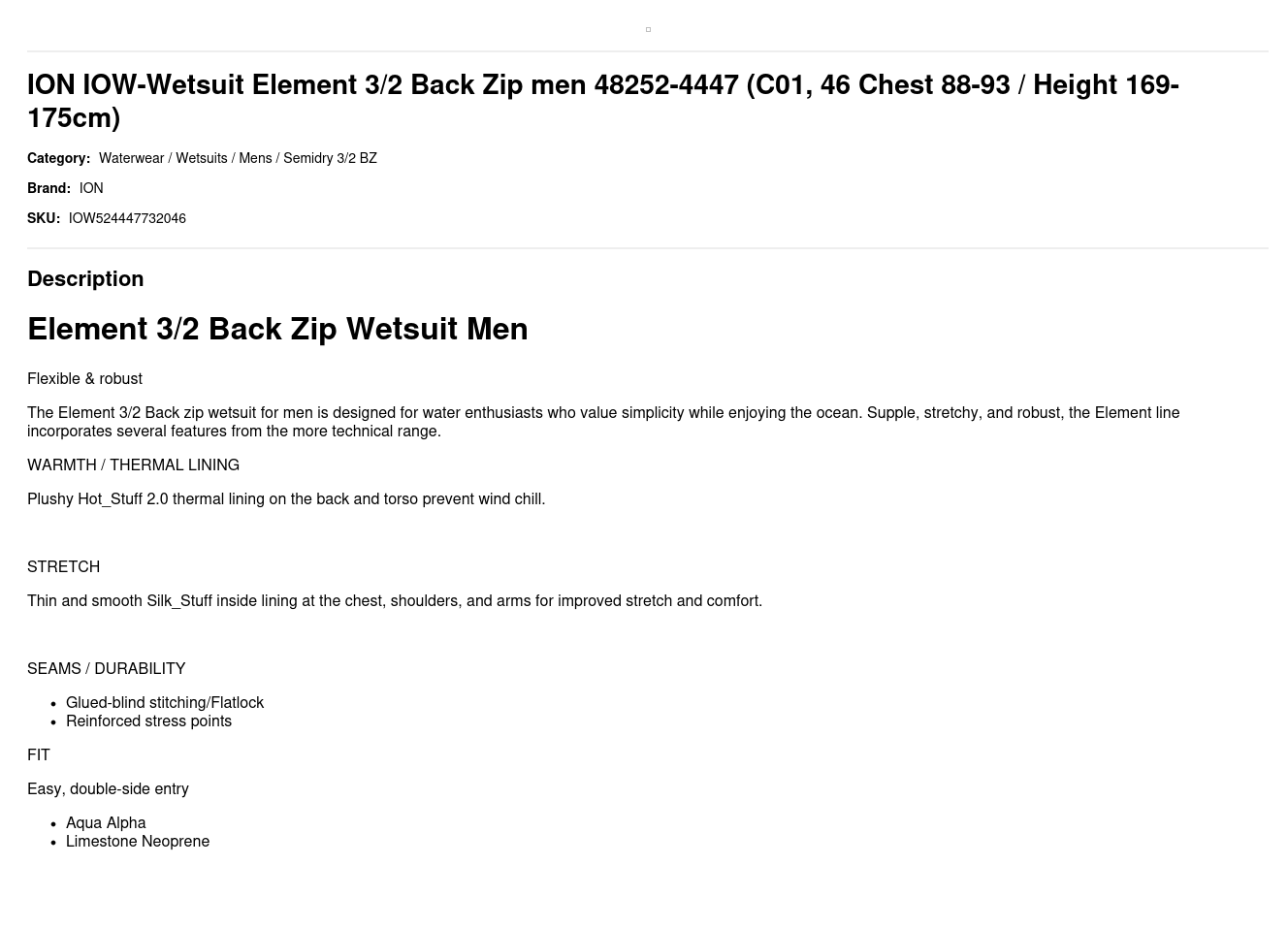Click the Element 3/2 Back Zip Wetsuit heading

277,329
